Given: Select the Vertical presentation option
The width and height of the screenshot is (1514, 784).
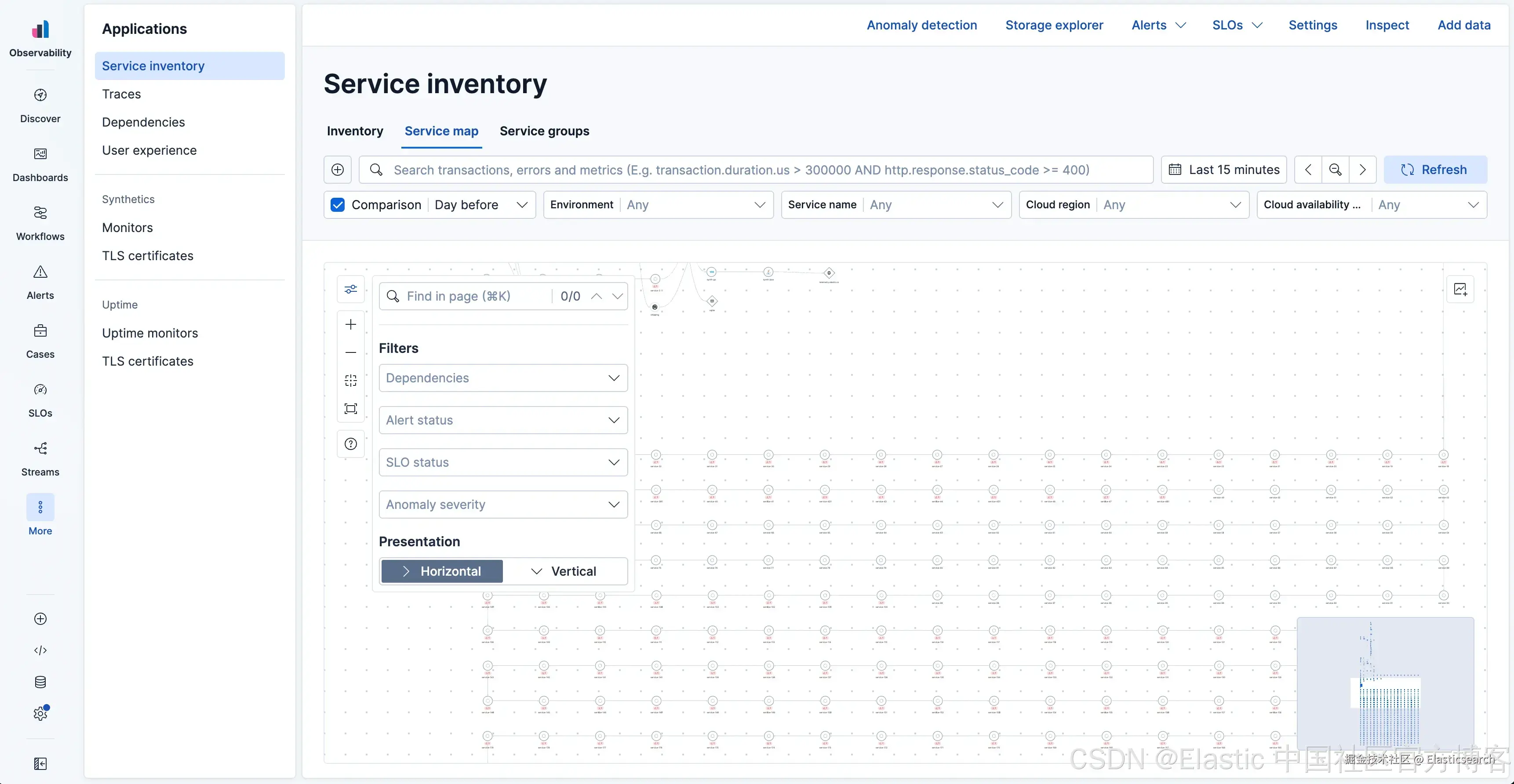Looking at the screenshot, I should click(x=564, y=571).
